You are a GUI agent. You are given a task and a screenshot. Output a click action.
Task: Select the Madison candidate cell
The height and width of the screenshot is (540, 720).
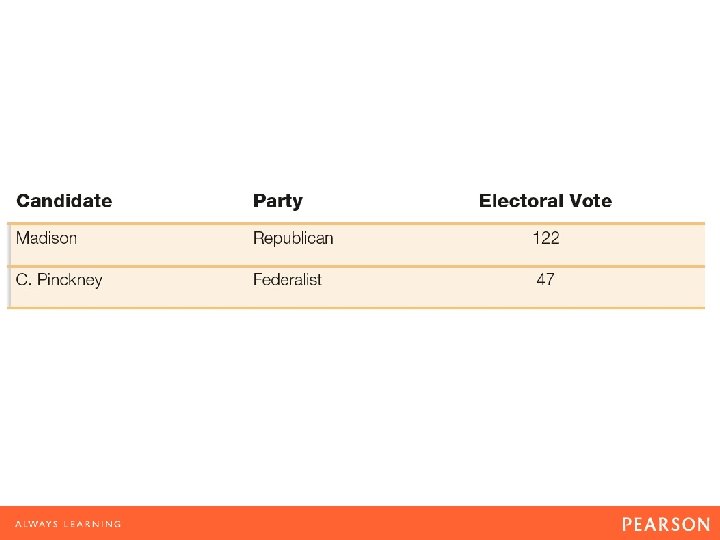pos(46,238)
